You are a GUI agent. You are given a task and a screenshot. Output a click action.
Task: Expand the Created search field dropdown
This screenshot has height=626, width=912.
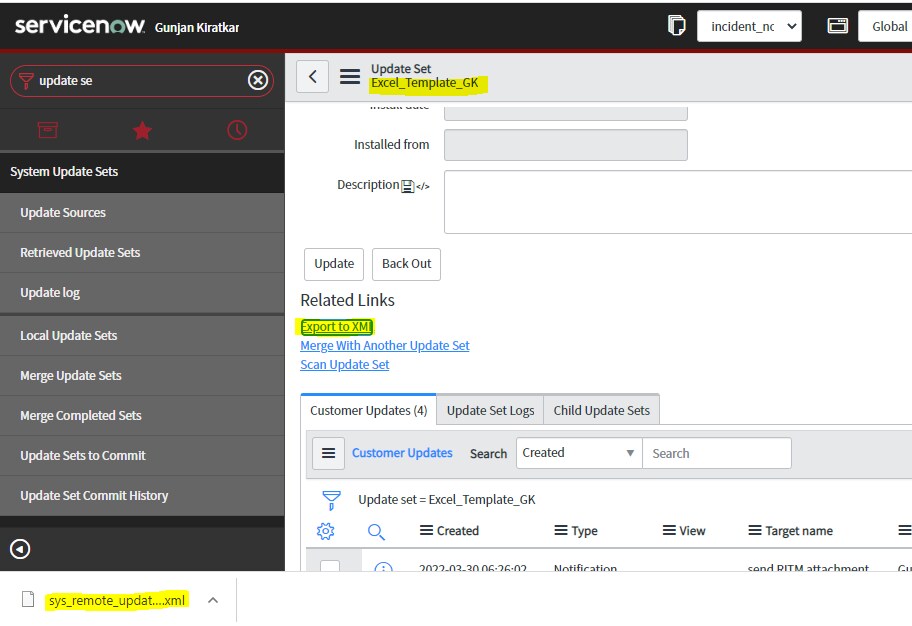pyautogui.click(x=579, y=453)
